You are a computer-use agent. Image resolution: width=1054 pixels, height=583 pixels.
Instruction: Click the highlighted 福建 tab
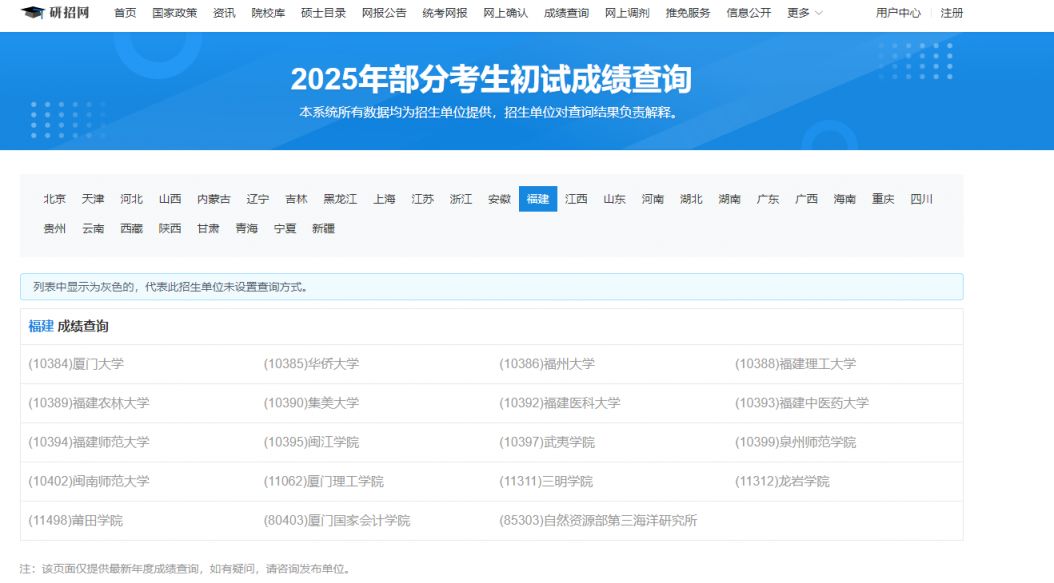[538, 199]
